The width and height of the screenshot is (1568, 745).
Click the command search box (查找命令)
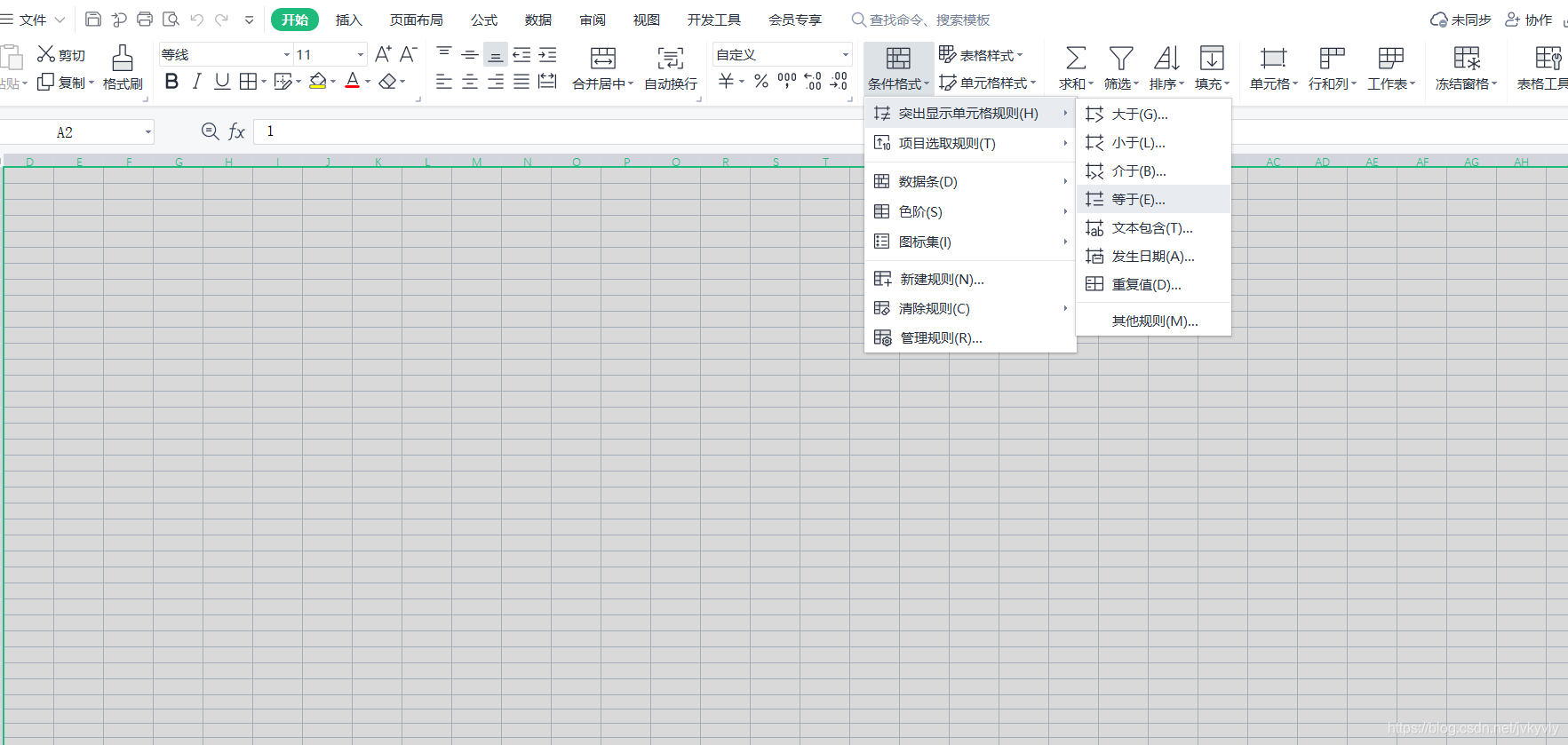(920, 20)
